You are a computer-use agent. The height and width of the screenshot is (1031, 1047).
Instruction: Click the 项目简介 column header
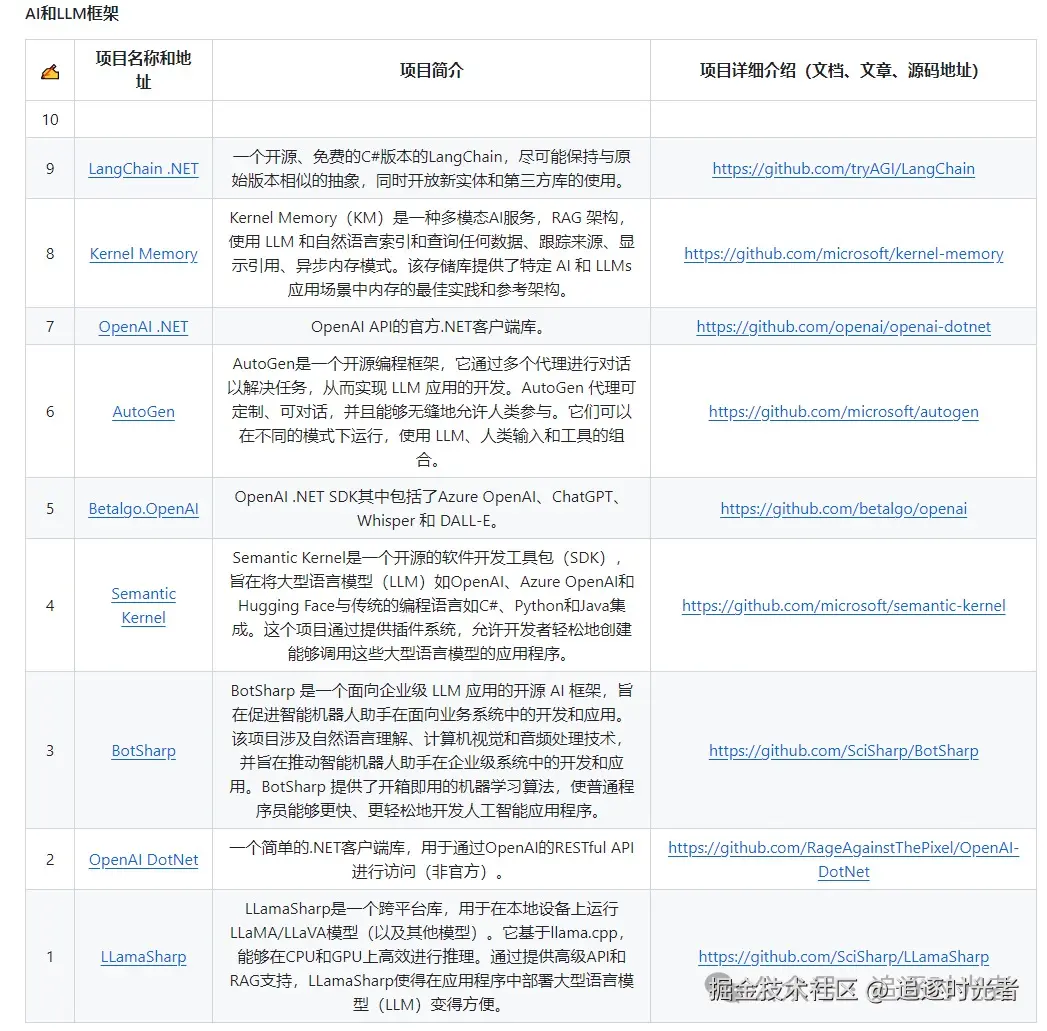[x=431, y=70]
